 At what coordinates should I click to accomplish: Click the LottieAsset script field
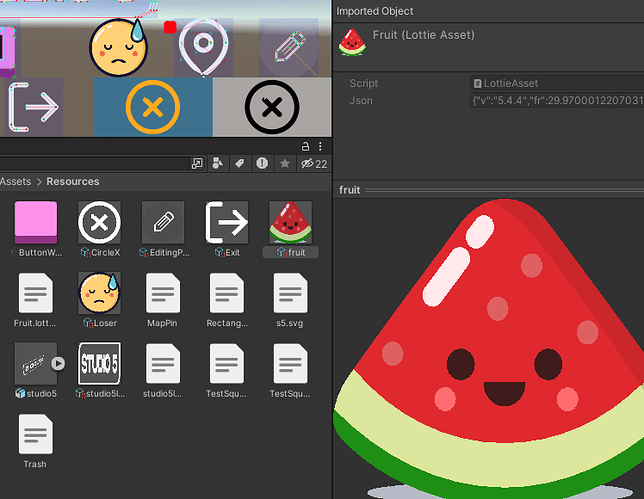[x=557, y=83]
